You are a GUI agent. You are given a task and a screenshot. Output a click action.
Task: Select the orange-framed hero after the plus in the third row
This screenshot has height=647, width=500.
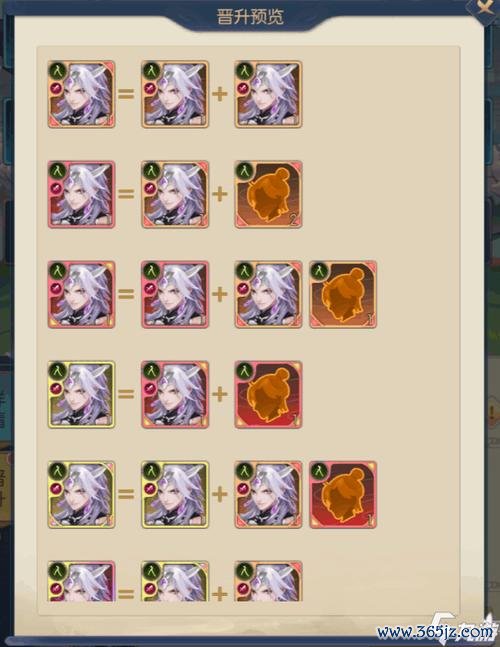(x=269, y=294)
